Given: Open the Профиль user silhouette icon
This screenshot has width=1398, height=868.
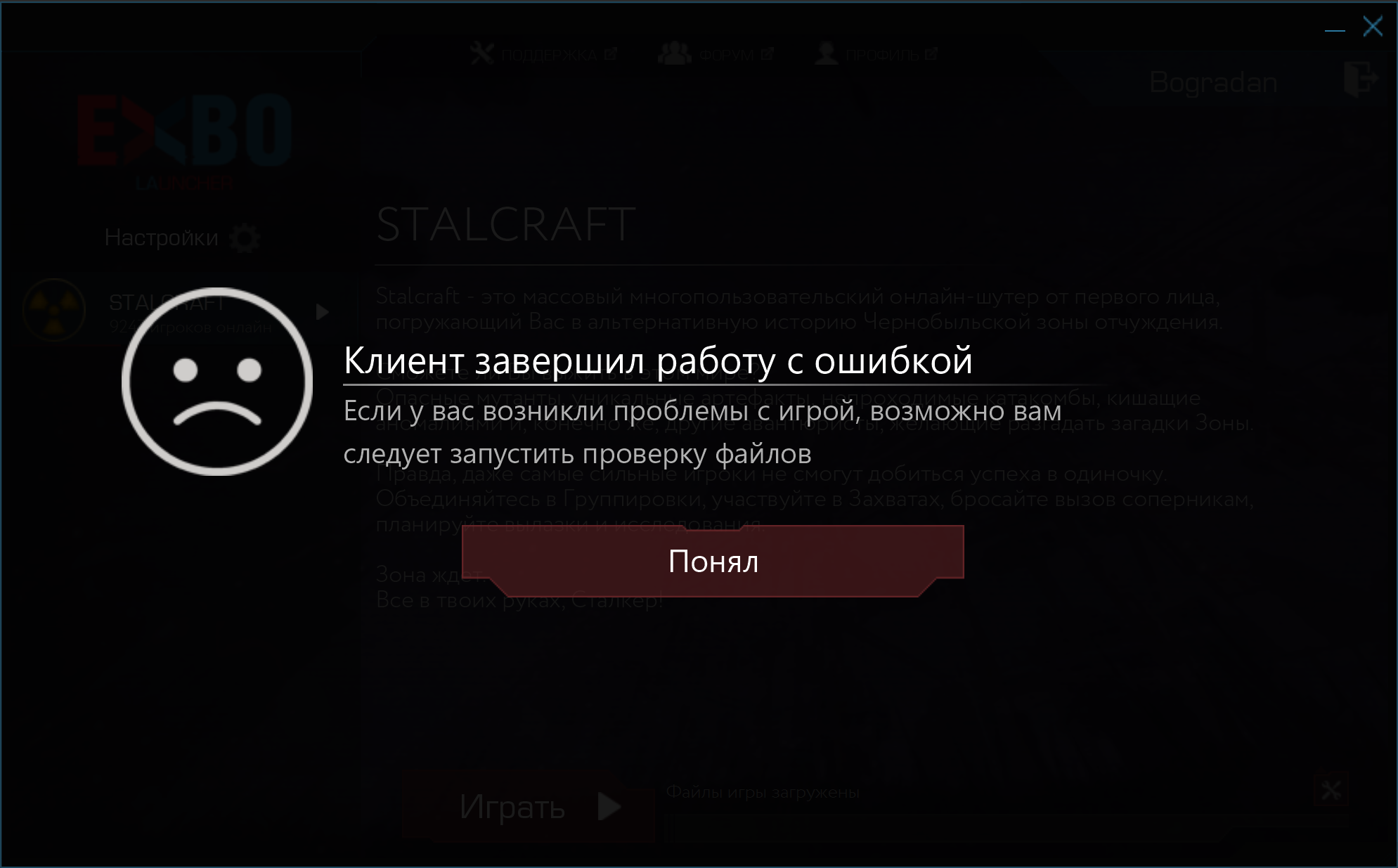Looking at the screenshot, I should click(x=827, y=53).
